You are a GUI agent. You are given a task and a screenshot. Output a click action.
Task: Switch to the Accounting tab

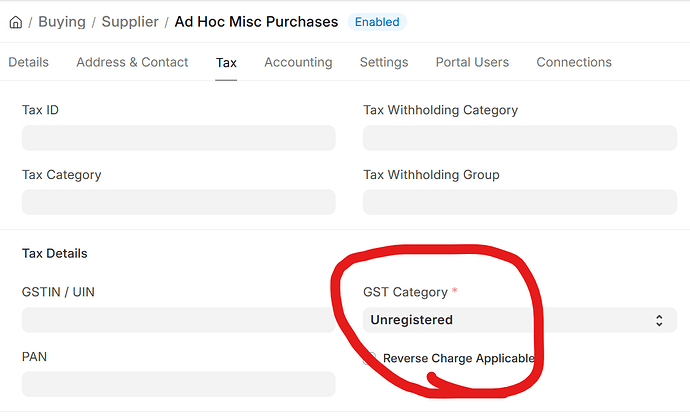[x=298, y=62]
